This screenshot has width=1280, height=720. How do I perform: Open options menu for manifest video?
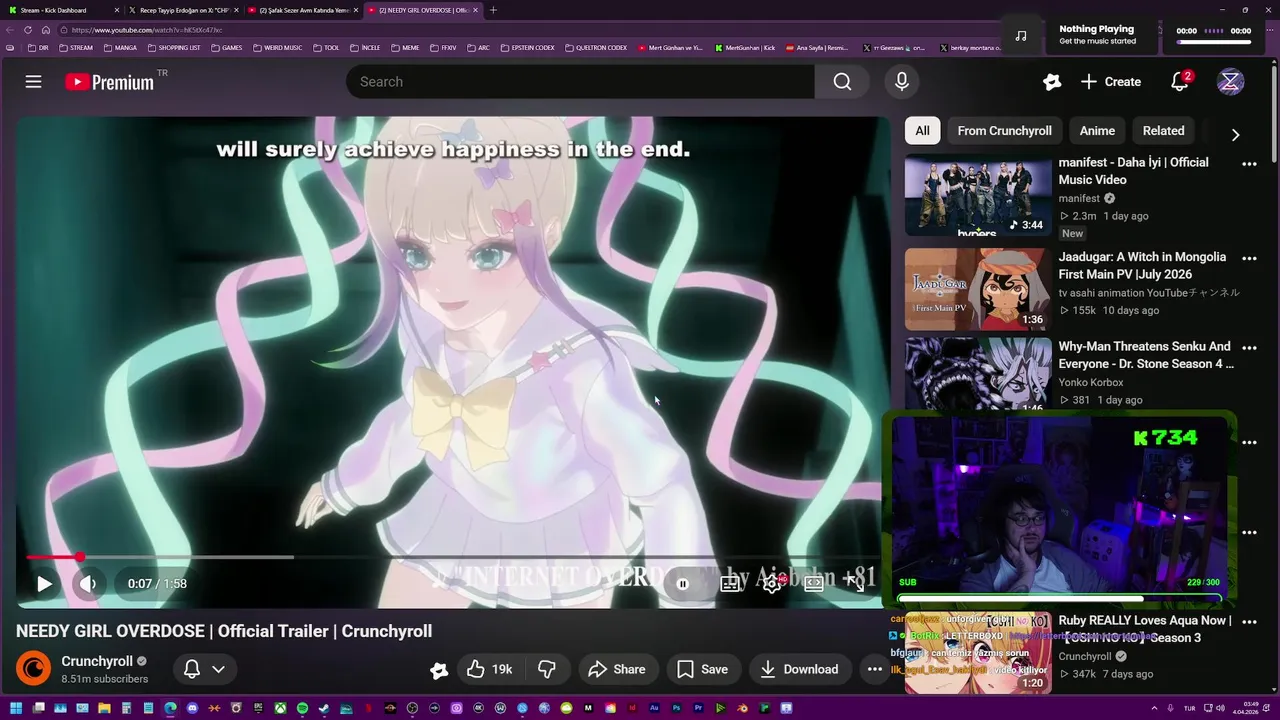(1249, 164)
